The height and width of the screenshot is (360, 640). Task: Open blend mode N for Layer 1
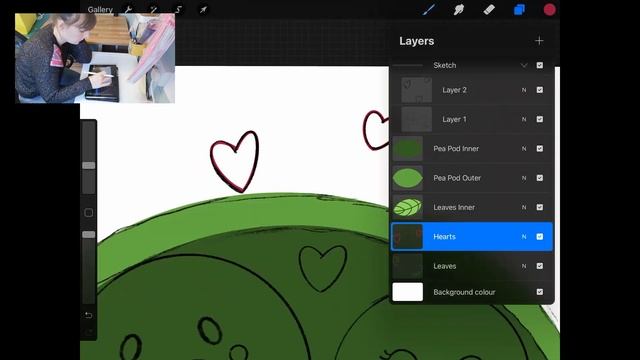point(524,119)
